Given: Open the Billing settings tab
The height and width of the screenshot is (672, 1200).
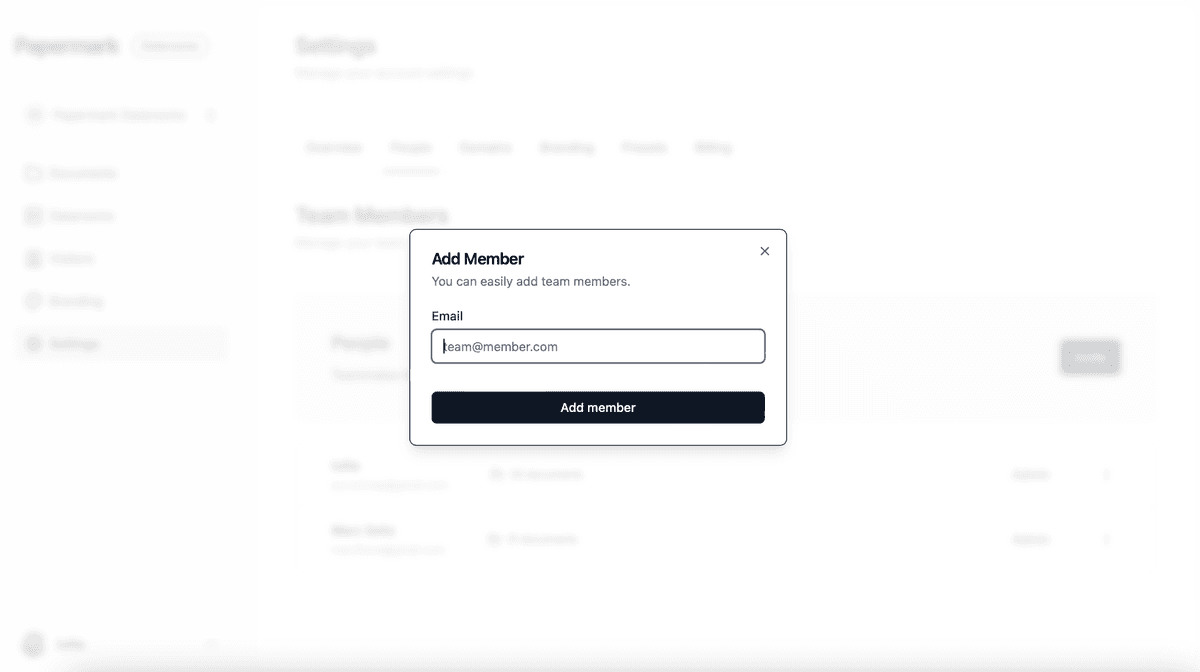Looking at the screenshot, I should tap(713, 148).
